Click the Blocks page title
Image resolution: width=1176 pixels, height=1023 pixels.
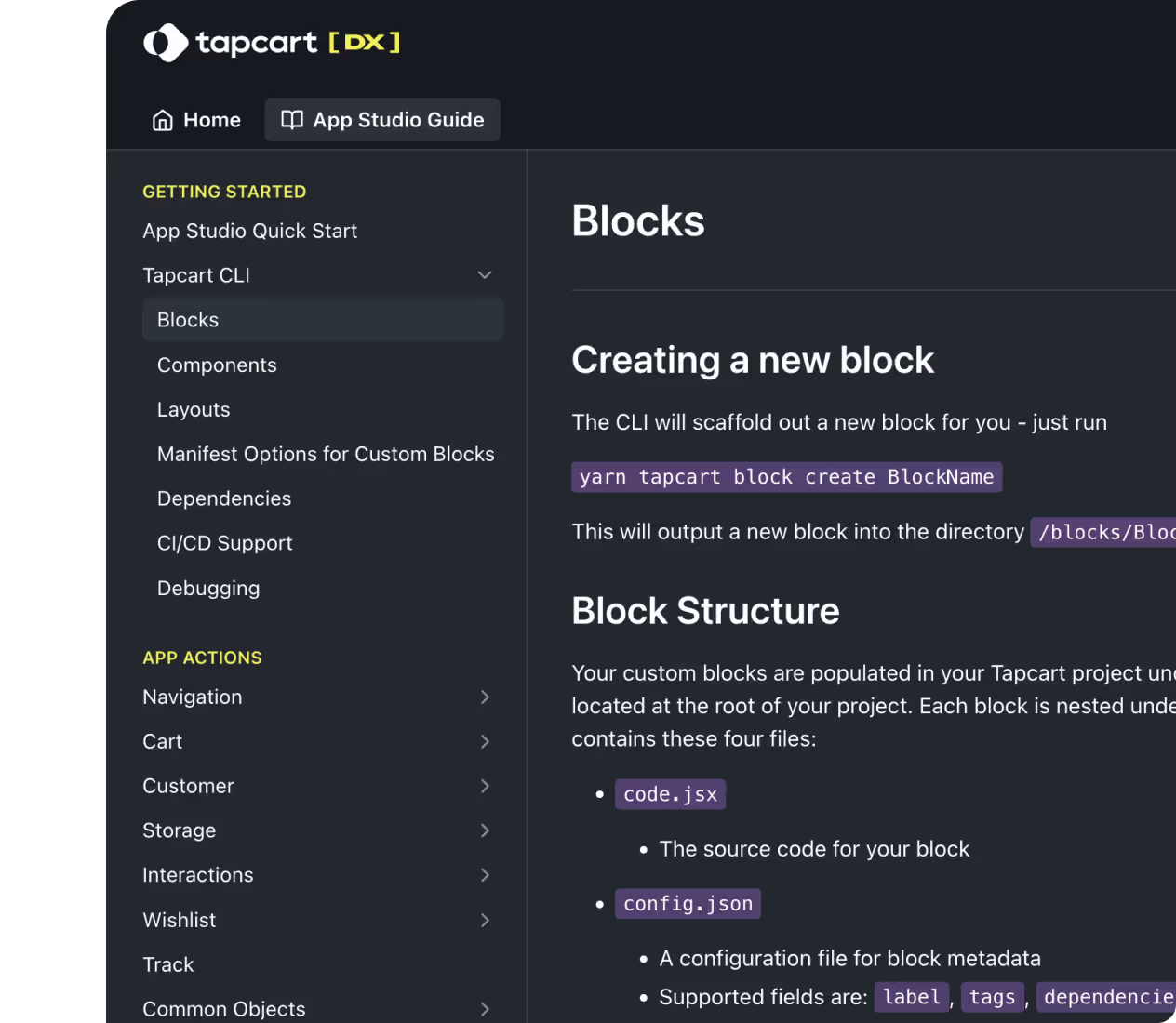click(638, 221)
